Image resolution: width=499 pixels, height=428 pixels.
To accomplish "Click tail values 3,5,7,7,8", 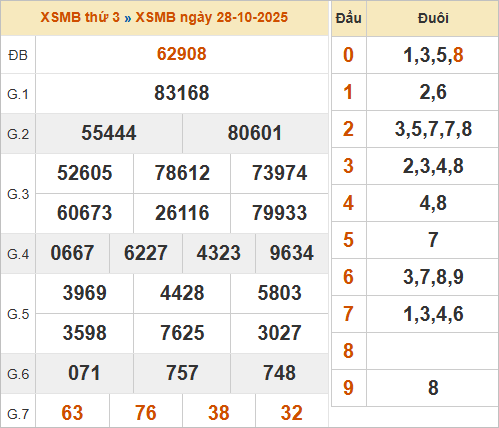I will pos(433,129).
